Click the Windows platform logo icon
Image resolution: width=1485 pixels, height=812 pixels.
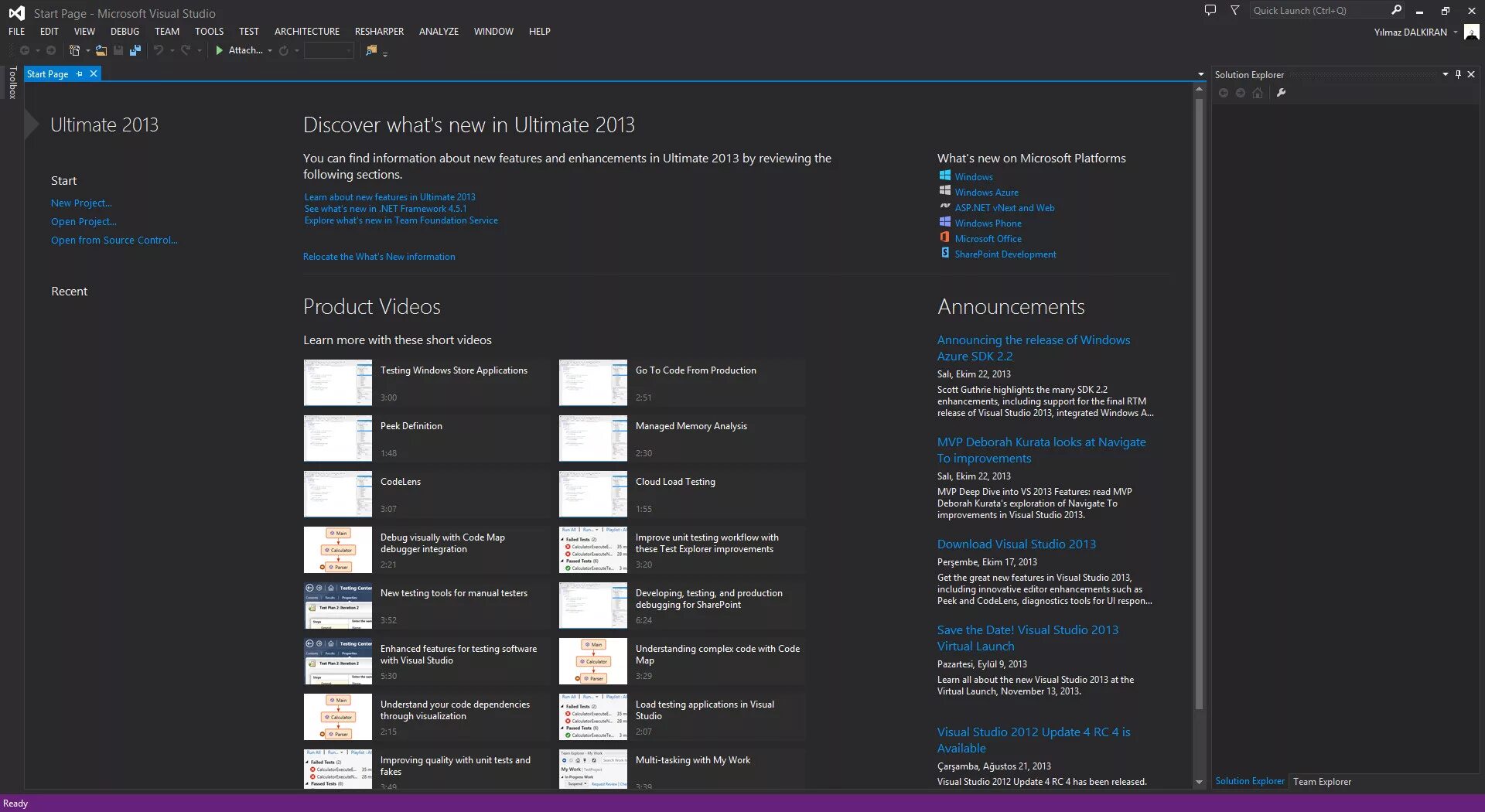(945, 176)
